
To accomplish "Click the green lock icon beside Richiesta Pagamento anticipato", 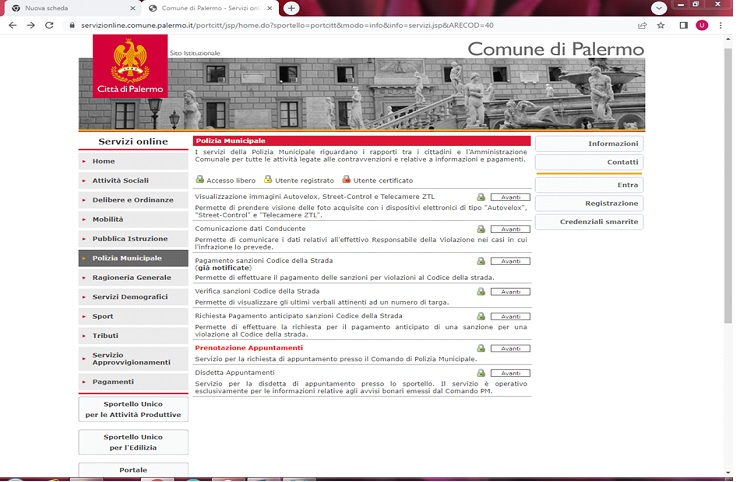I will 481,316.
